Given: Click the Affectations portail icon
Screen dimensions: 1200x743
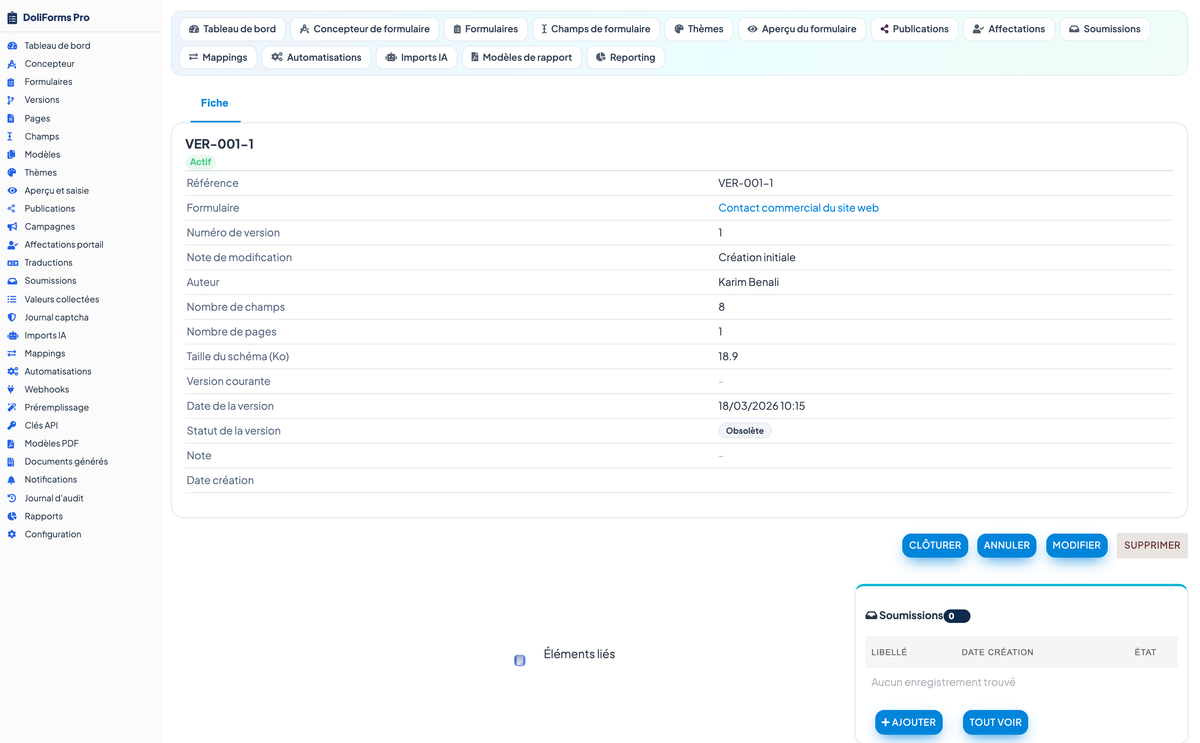Looking at the screenshot, I should [x=12, y=244].
